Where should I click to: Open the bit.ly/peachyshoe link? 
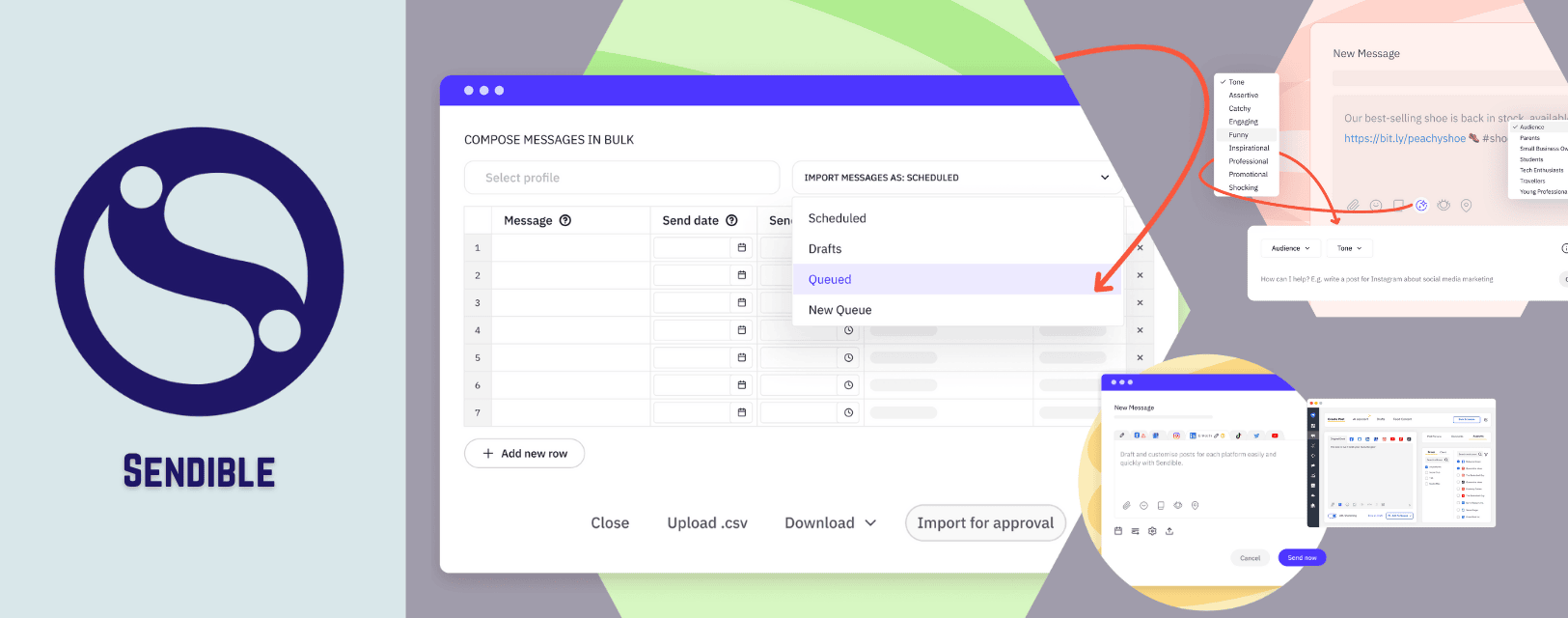pyautogui.click(x=1404, y=138)
